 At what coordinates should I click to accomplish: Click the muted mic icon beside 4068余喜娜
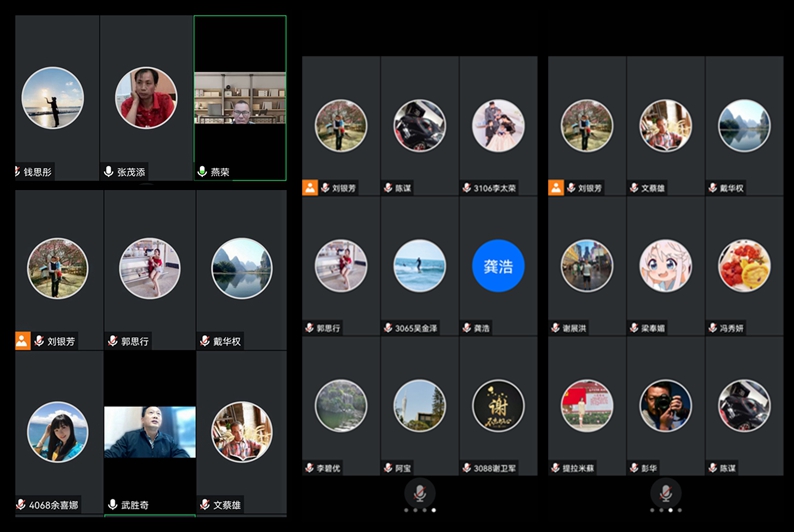(x=21, y=505)
